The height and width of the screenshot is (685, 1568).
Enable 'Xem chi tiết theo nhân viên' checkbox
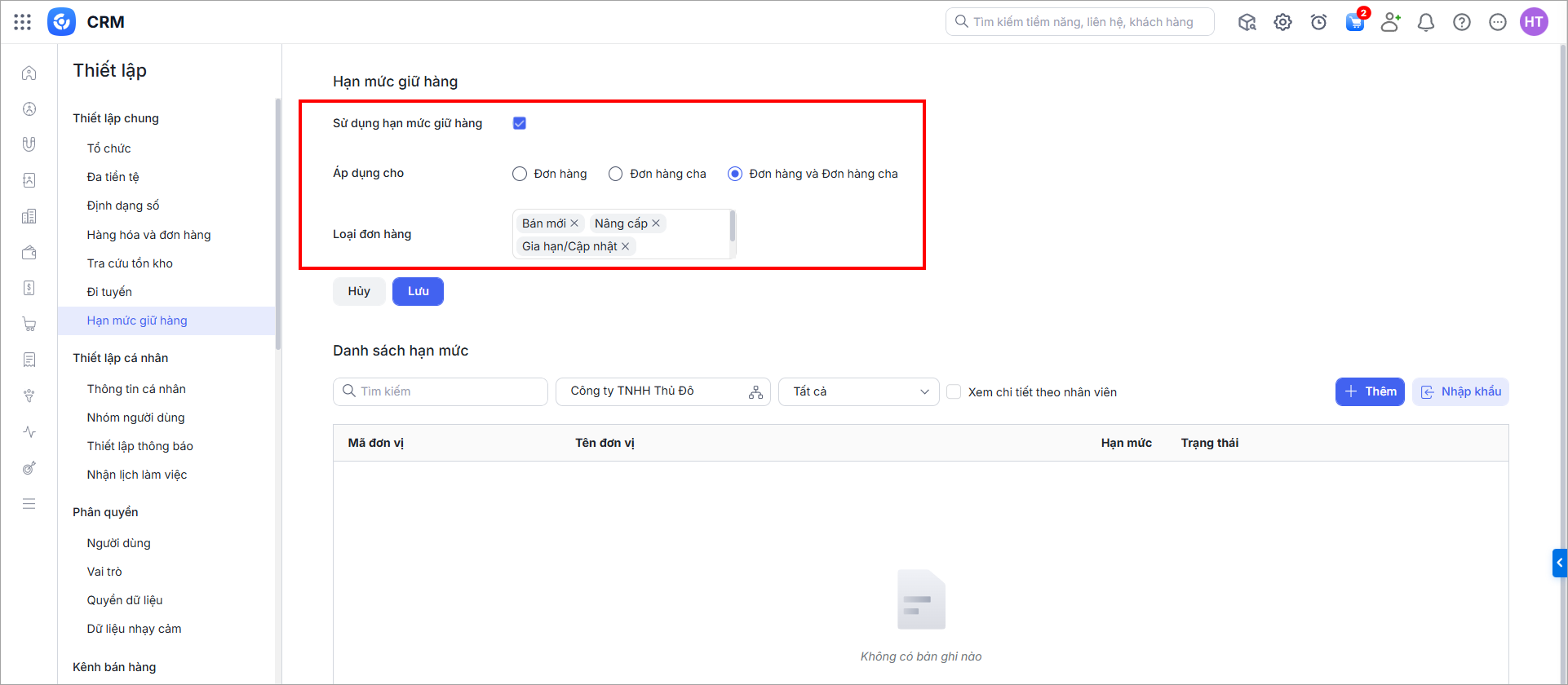pos(954,392)
